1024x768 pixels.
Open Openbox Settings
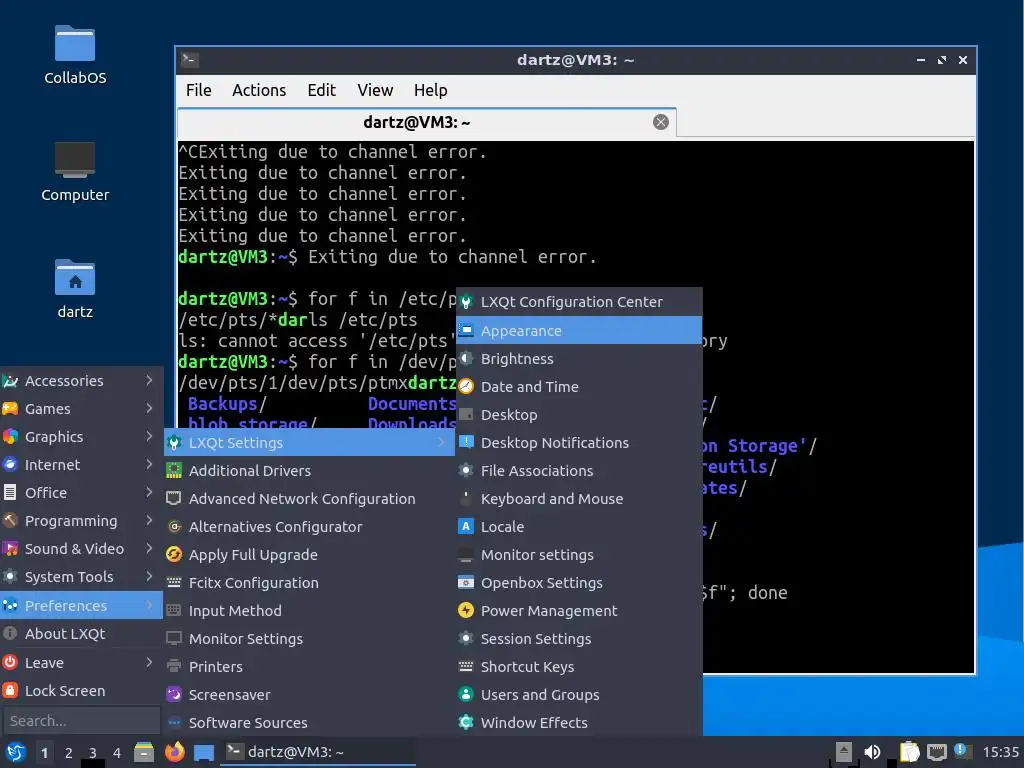(x=579, y=583)
